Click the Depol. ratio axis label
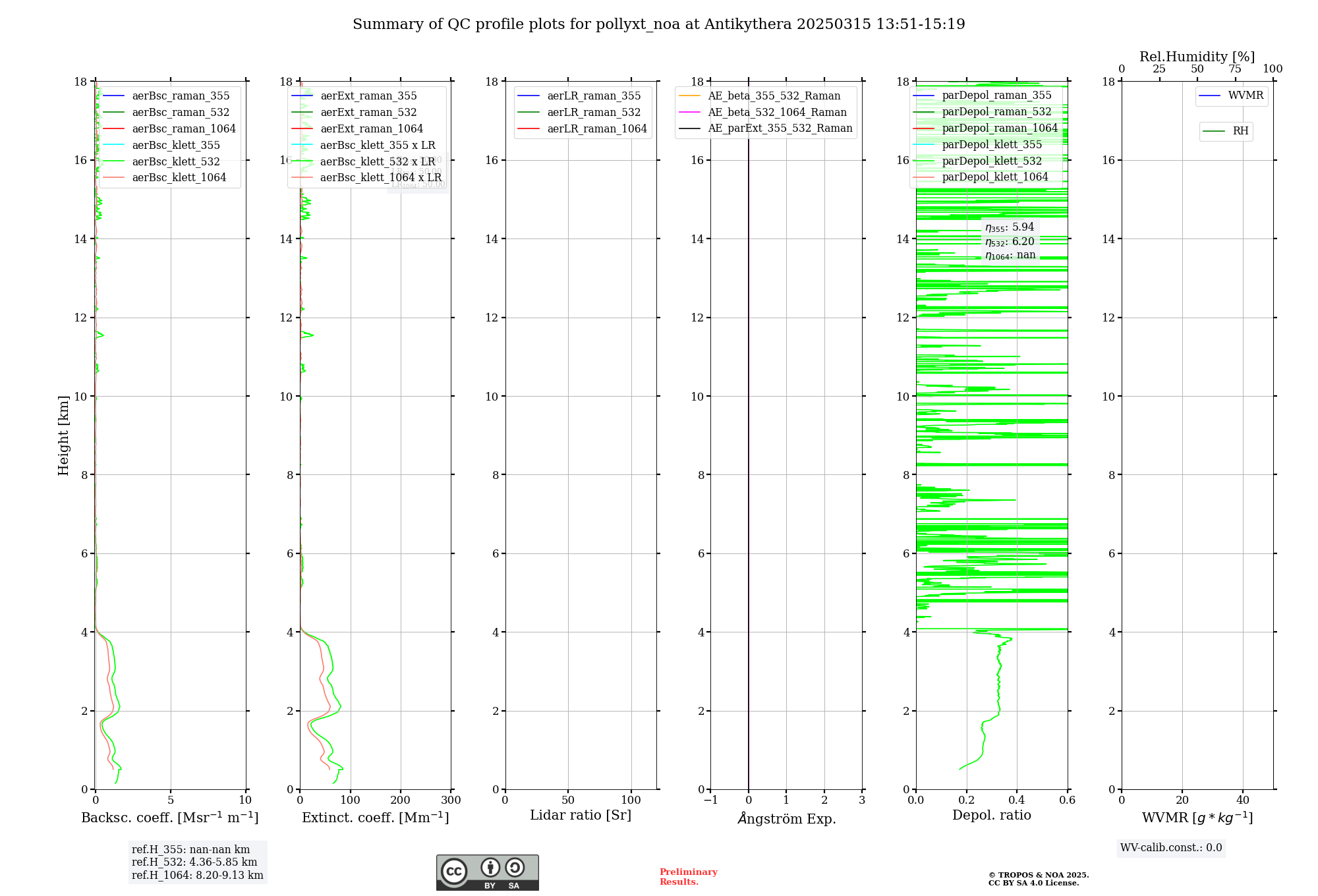Image resolution: width=1318 pixels, height=896 pixels. click(x=992, y=815)
